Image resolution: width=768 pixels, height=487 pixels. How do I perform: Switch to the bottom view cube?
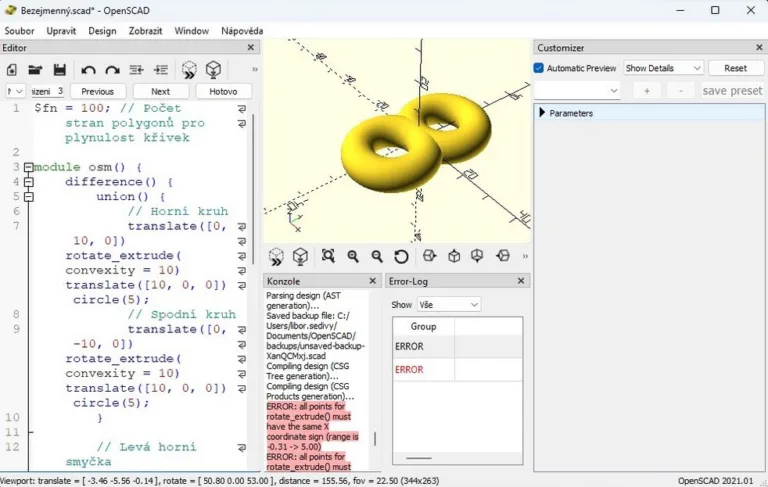pos(477,256)
